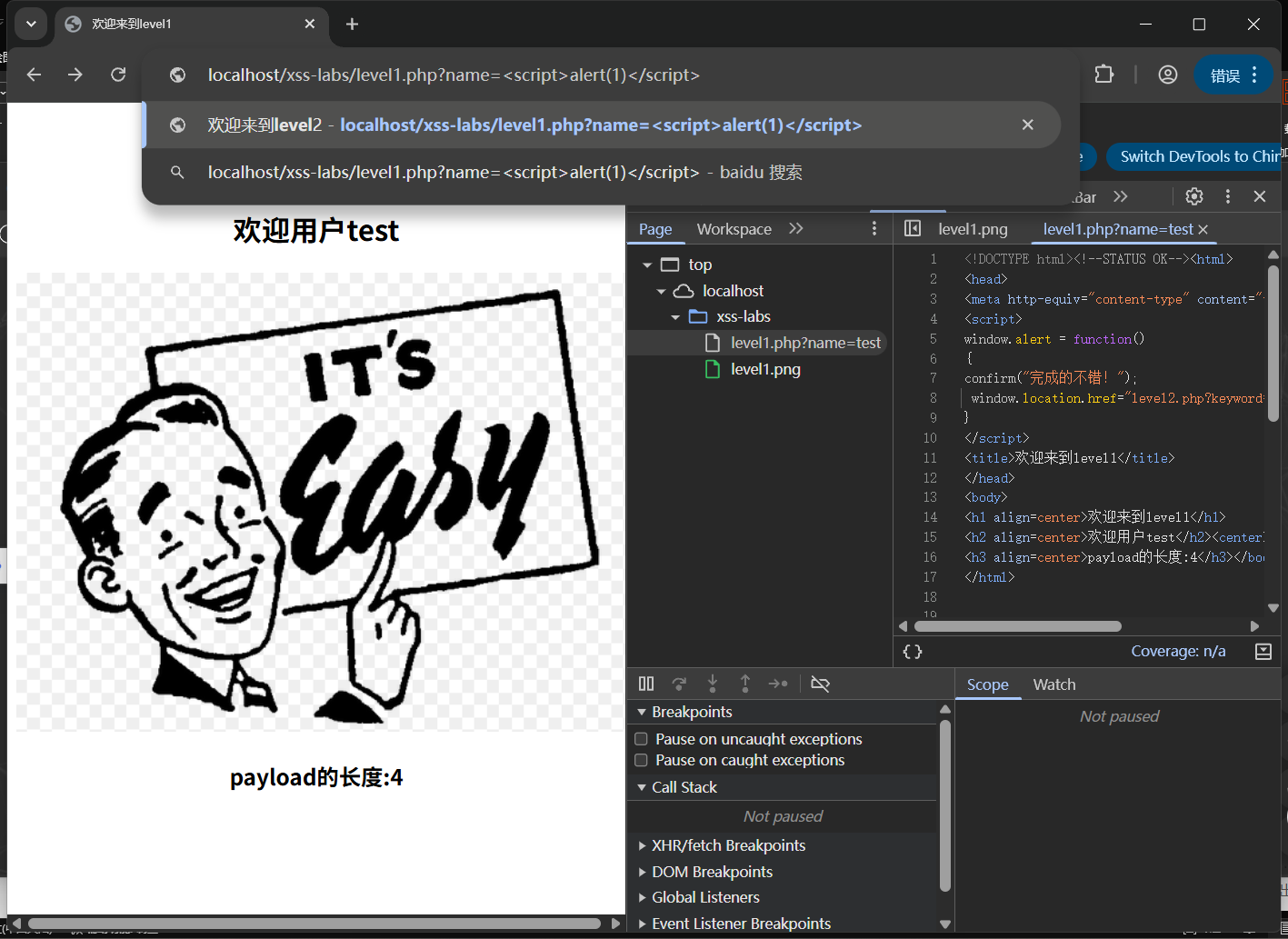Click the page horizontal scrollbar
The width and height of the screenshot is (1288, 939).
click(x=315, y=924)
